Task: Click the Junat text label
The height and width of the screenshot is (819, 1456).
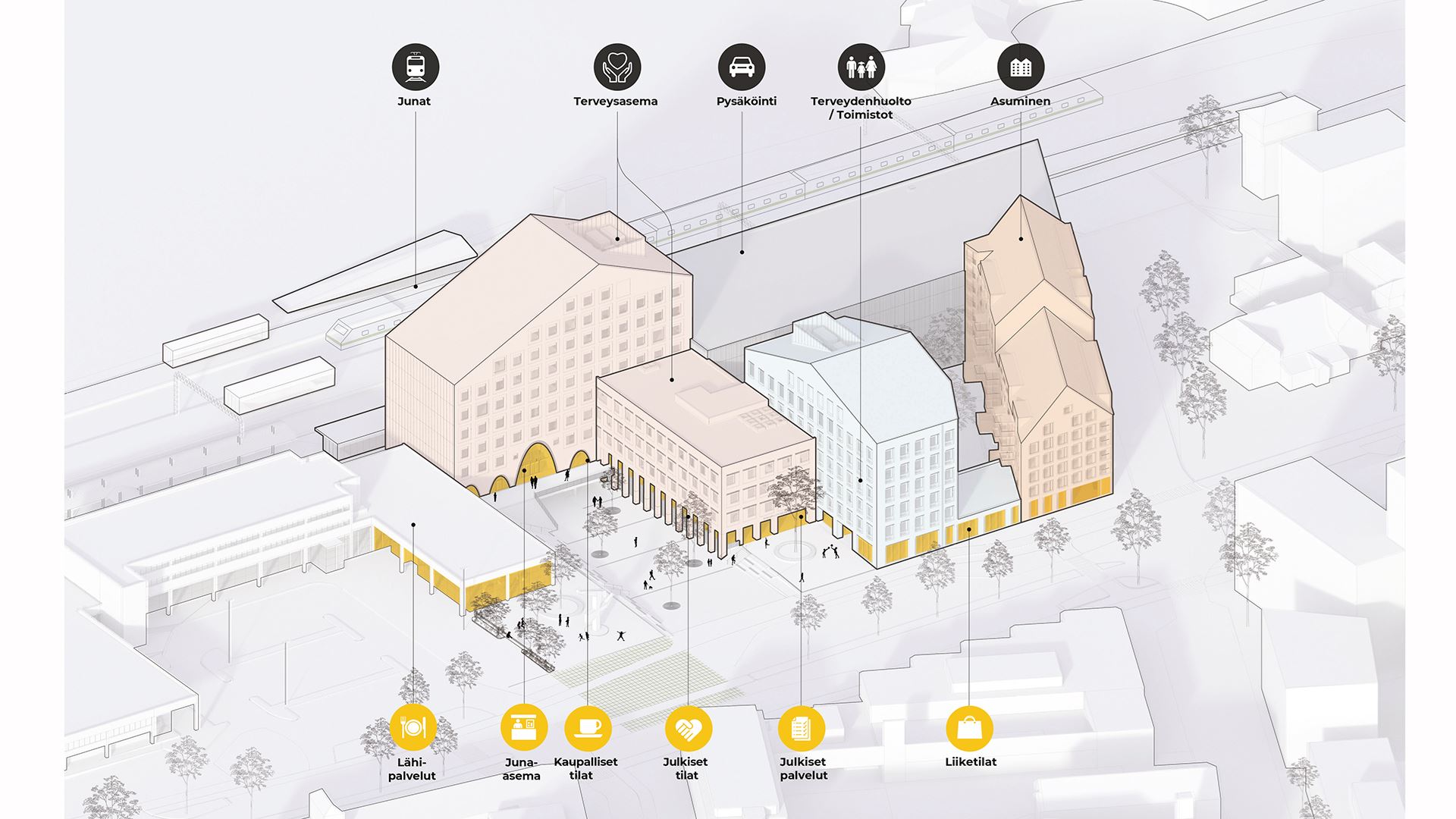Action: [x=414, y=101]
